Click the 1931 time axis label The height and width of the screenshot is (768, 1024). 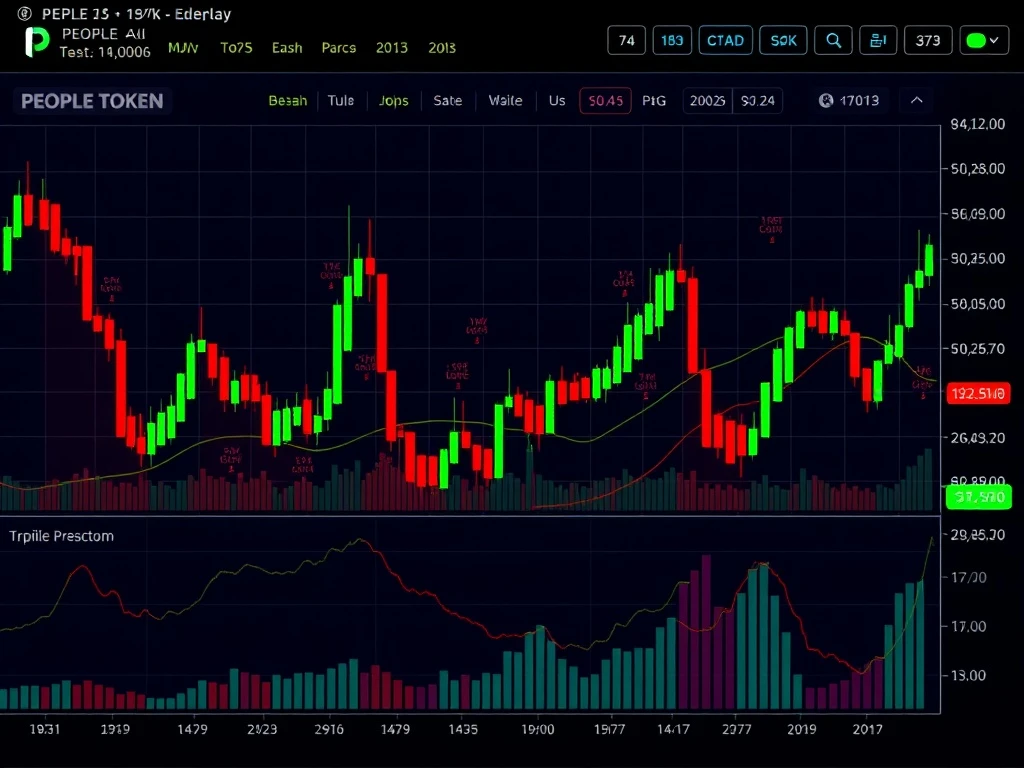pyautogui.click(x=45, y=729)
